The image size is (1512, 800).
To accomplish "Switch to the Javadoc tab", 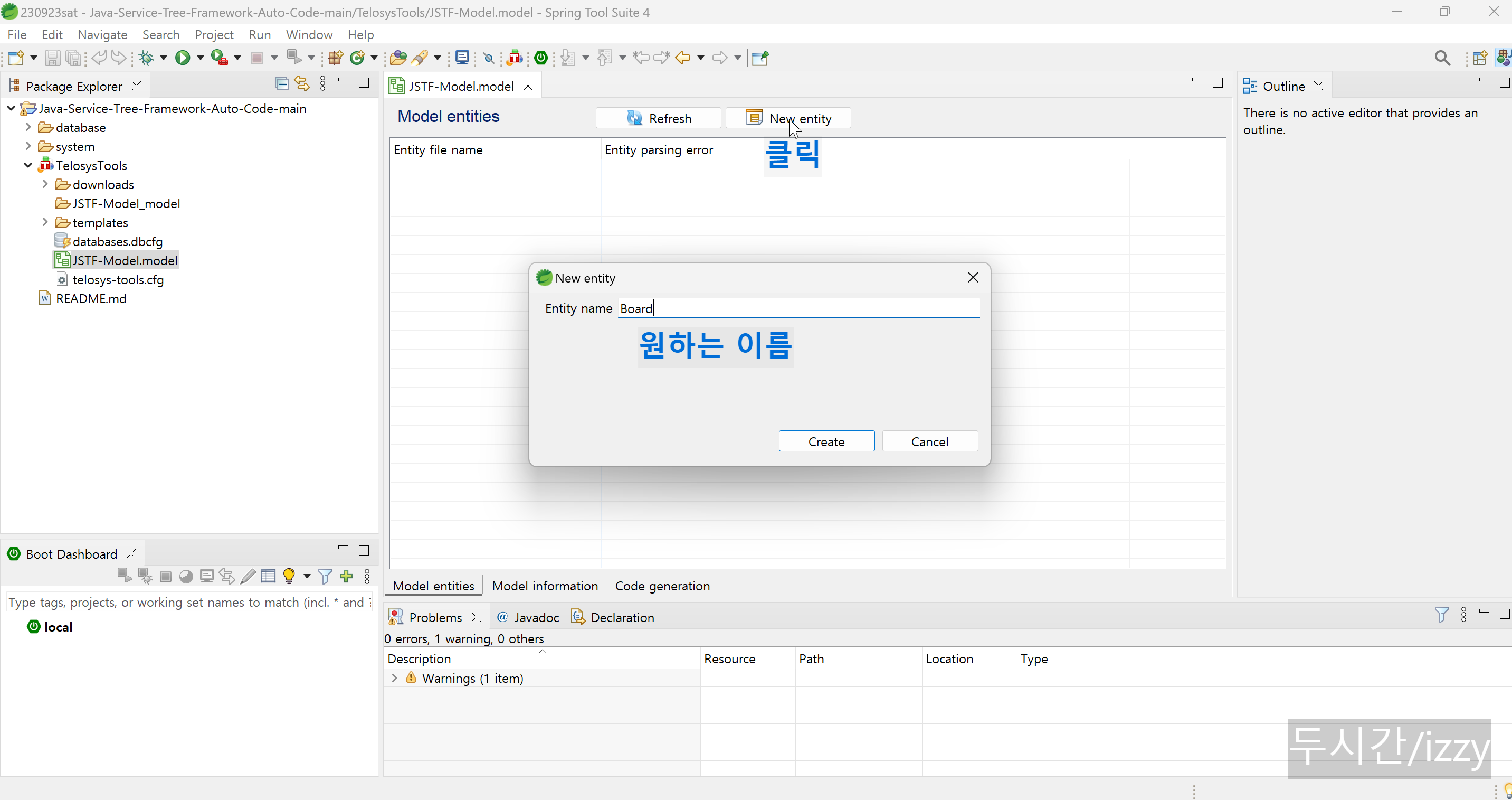I will pyautogui.click(x=528, y=617).
